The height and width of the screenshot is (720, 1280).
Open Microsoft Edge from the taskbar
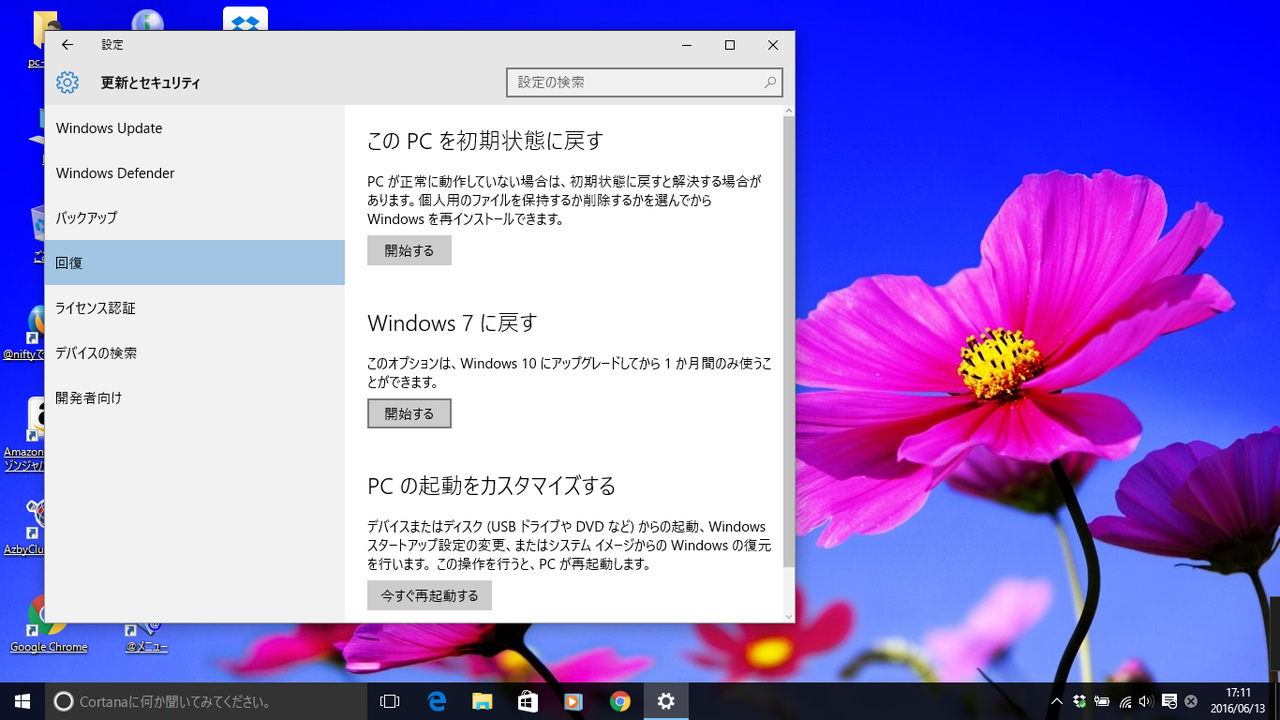[436, 700]
